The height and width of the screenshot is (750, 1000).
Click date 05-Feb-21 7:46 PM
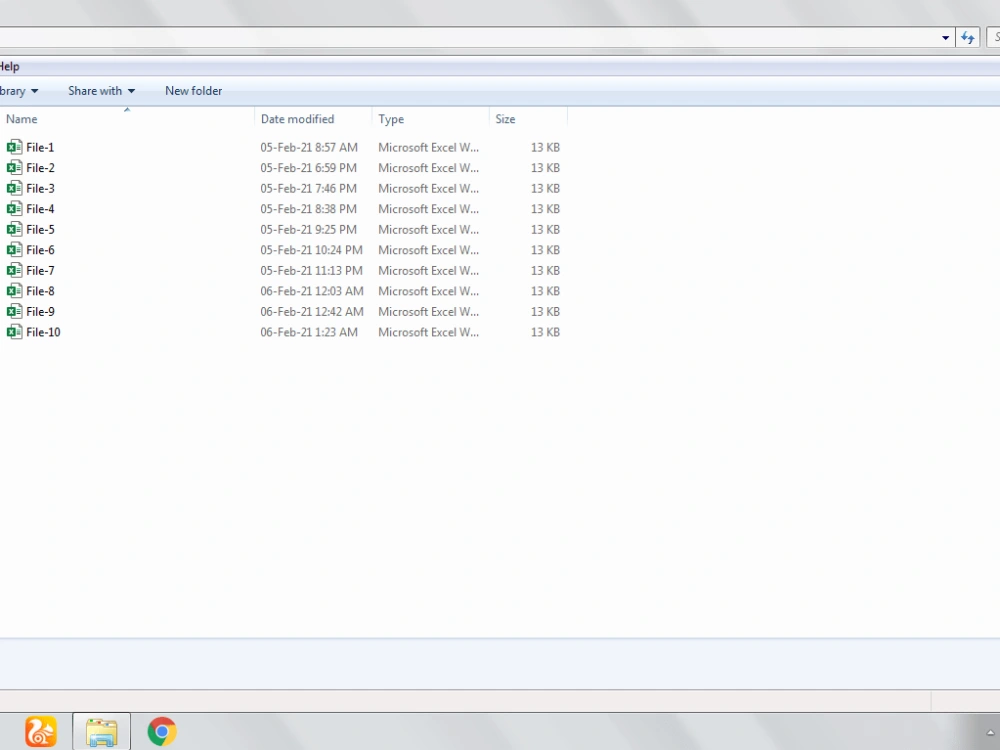308,188
